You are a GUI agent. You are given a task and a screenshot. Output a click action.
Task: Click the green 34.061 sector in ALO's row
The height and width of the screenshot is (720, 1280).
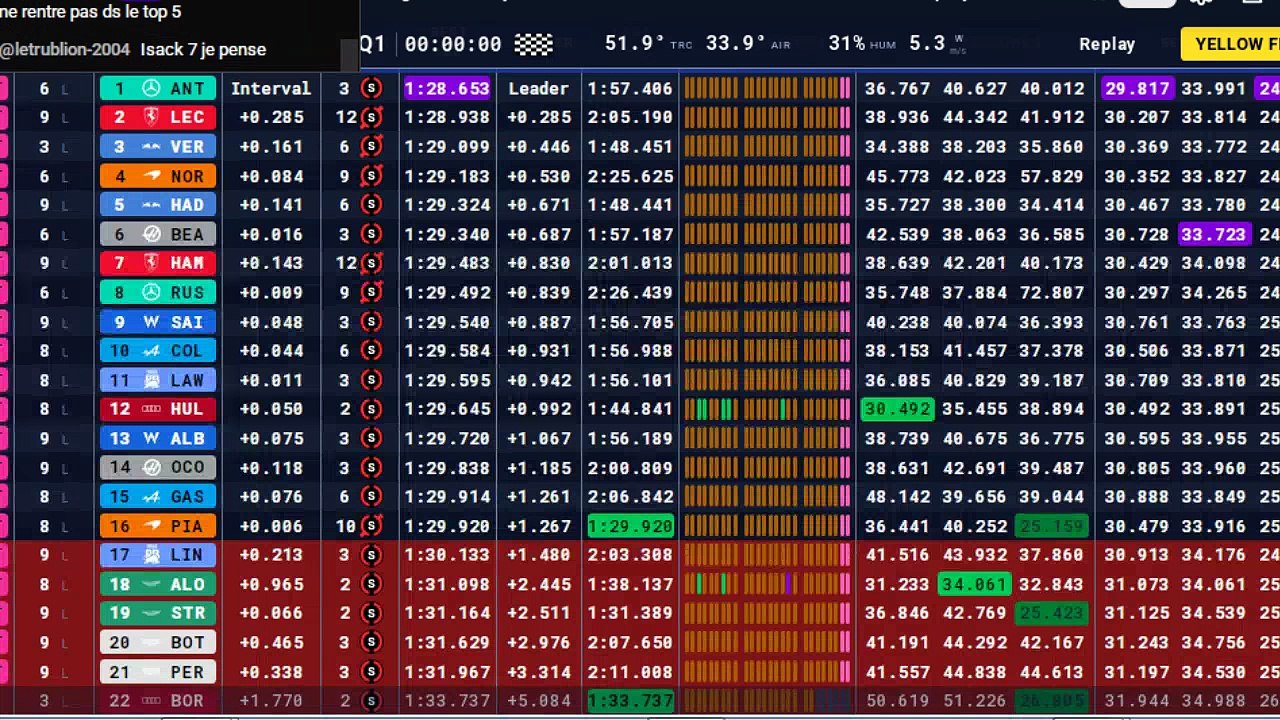[x=974, y=585]
